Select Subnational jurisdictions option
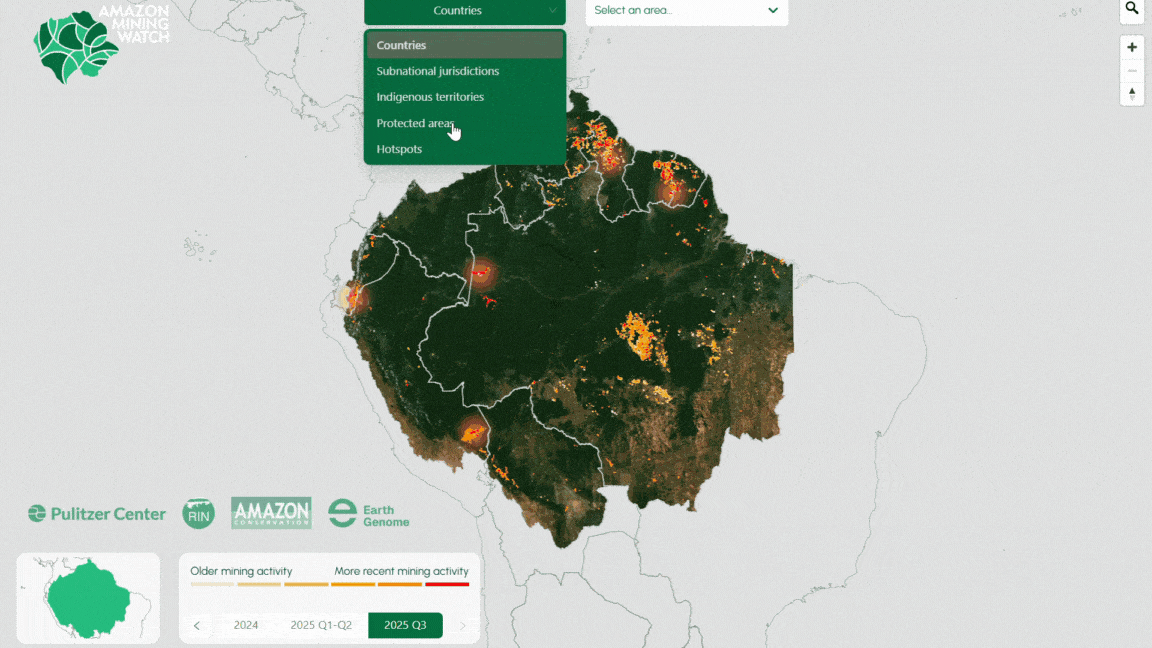The image size is (1152, 648). pos(438,71)
